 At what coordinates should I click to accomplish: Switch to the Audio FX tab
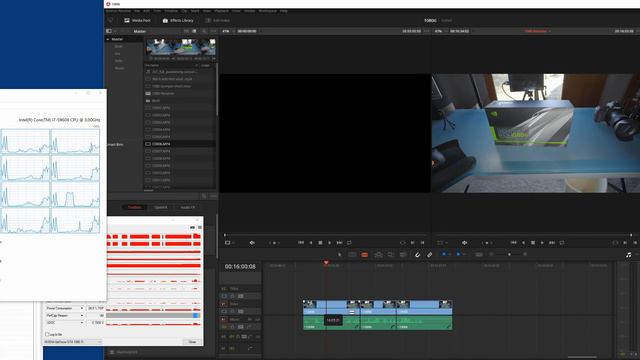(x=187, y=207)
